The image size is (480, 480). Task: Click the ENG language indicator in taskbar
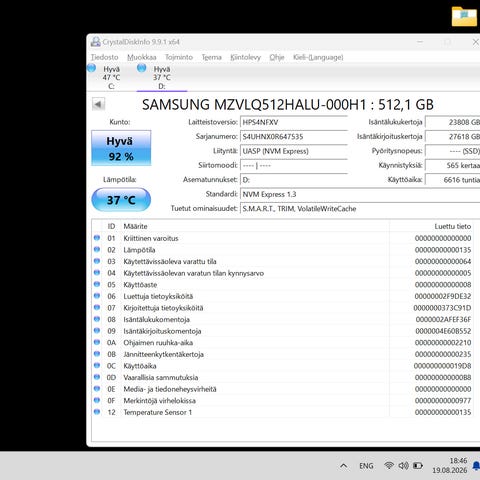[x=366, y=466]
